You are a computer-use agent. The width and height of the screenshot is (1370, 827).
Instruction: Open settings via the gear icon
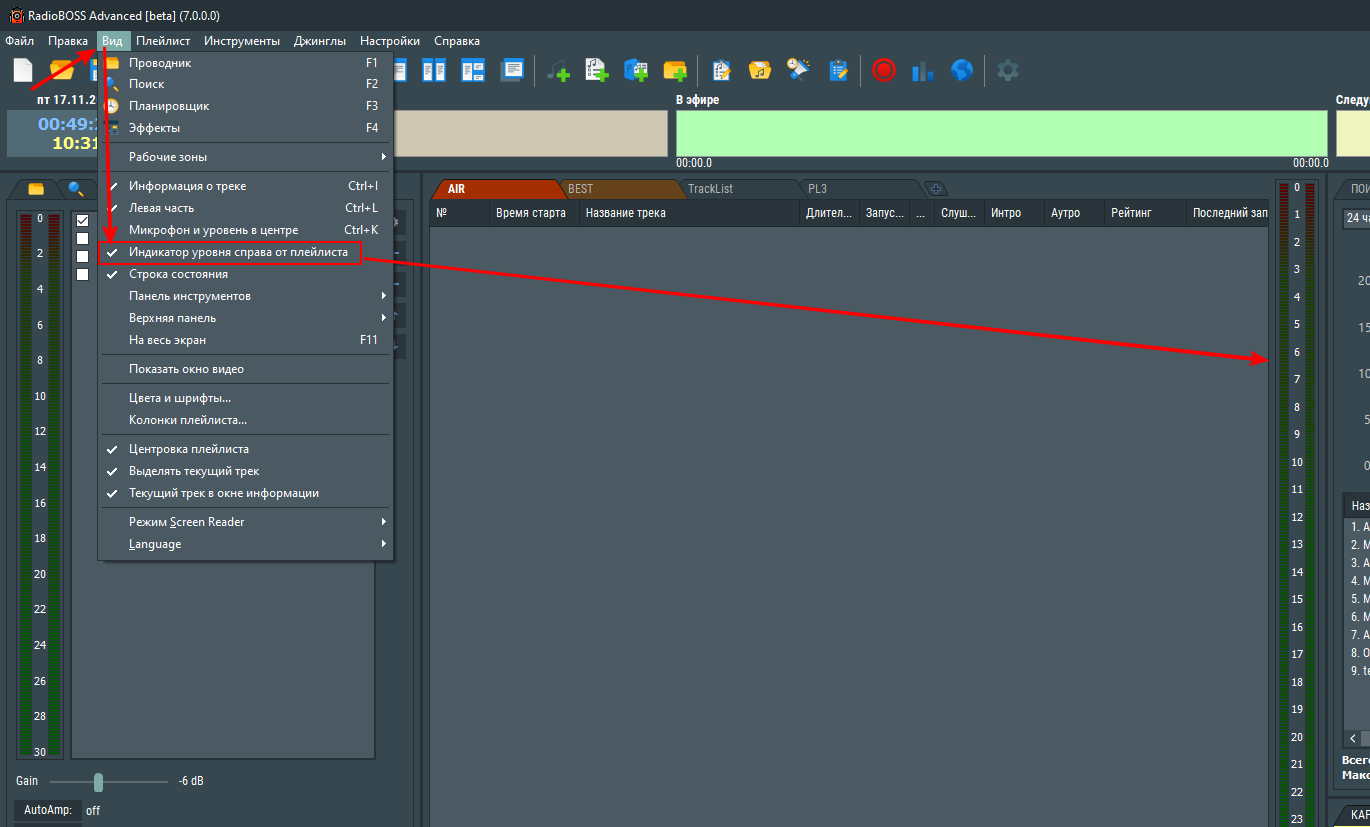pyautogui.click(x=1008, y=70)
